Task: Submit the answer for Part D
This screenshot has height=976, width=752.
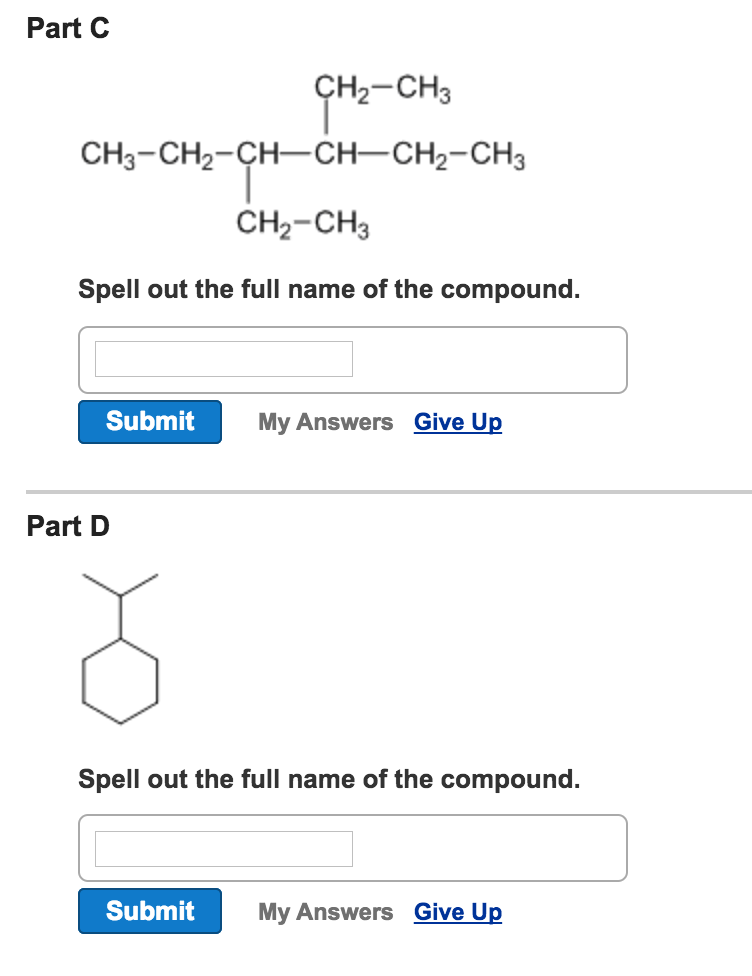Action: (149, 911)
